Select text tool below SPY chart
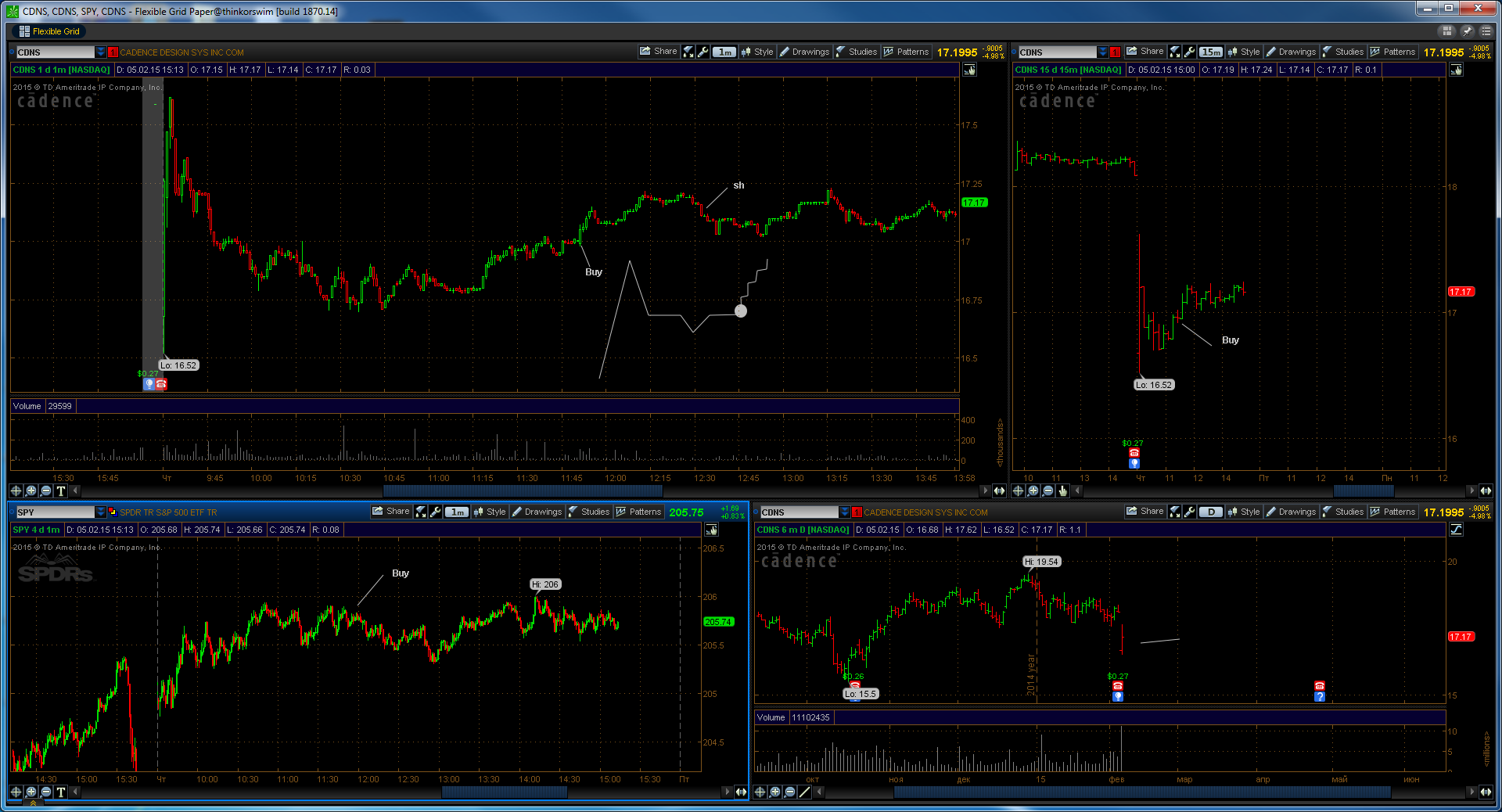1502x812 pixels. [x=61, y=792]
